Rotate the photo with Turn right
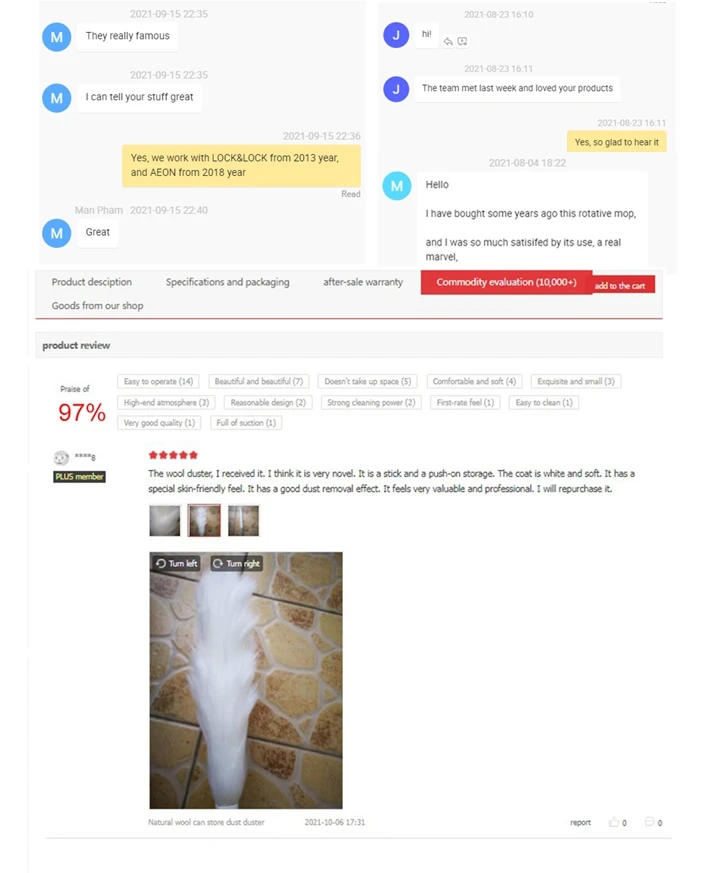Image resolution: width=720 pixels, height=873 pixels. [x=237, y=563]
